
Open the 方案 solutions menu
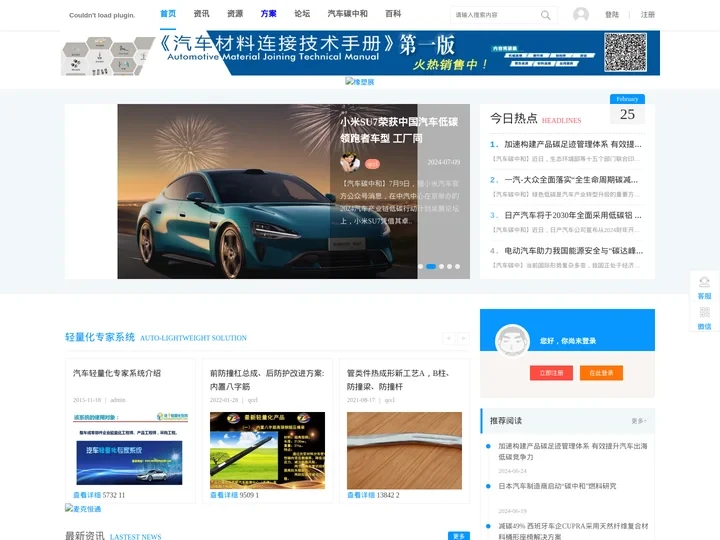coord(269,14)
